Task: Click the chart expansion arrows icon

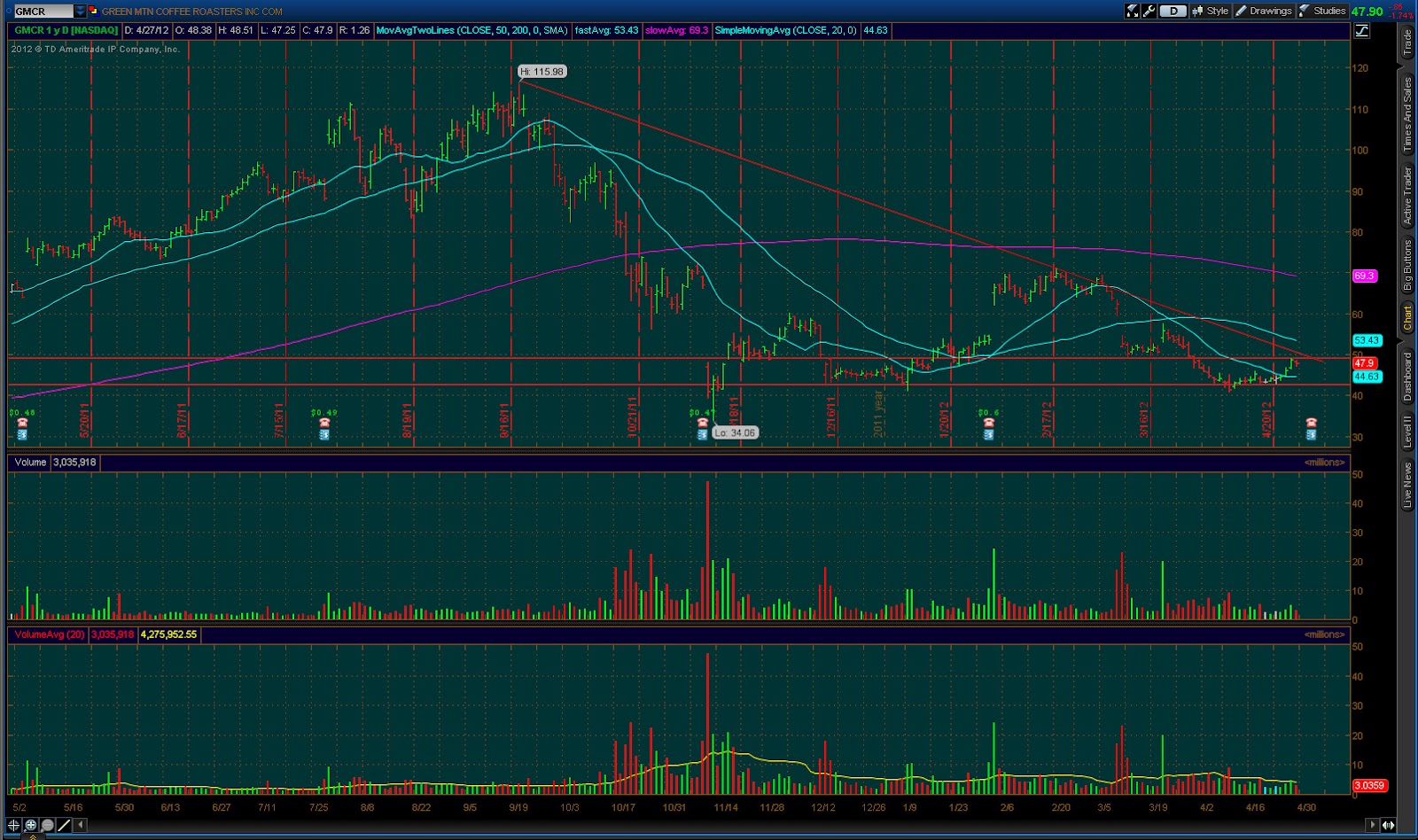Action: tap(1388, 825)
